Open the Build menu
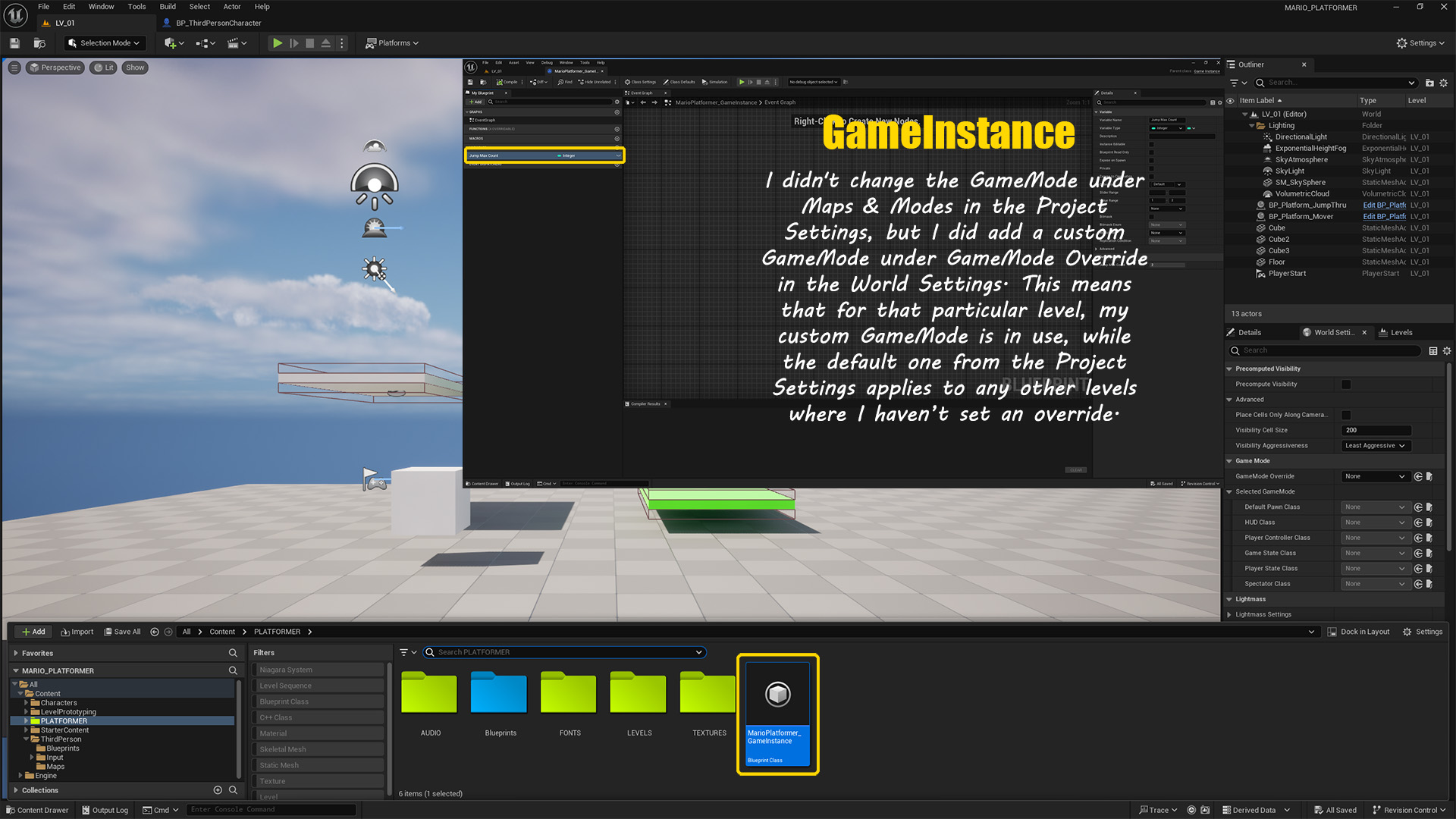Viewport: 1456px width, 819px height. coord(168,7)
